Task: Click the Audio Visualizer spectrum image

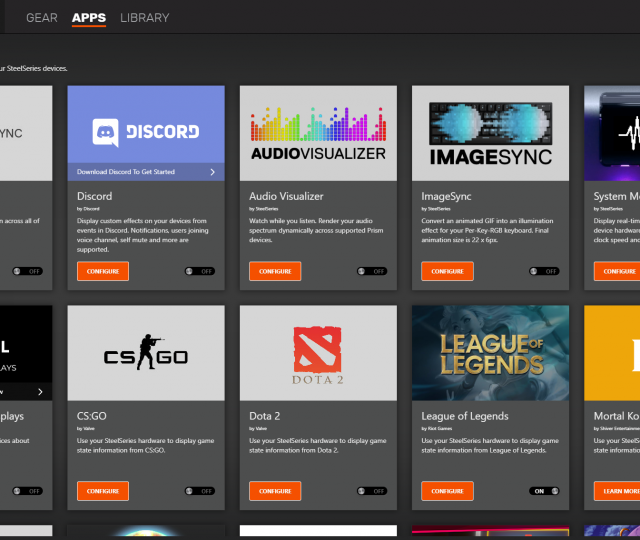Action: [x=318, y=133]
